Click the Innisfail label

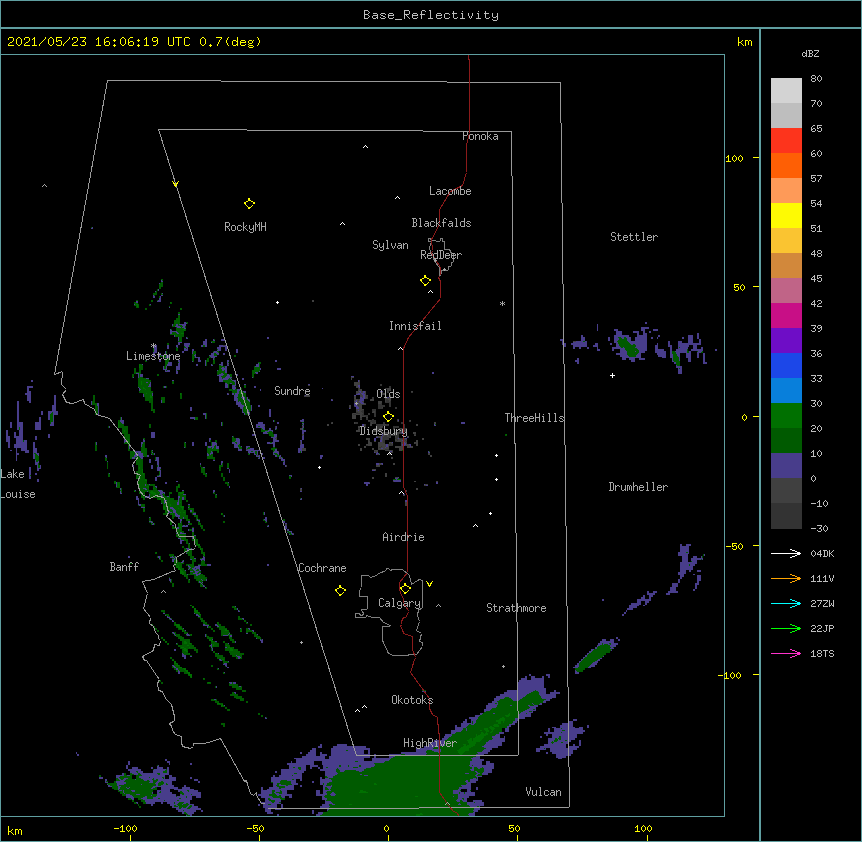click(x=415, y=326)
